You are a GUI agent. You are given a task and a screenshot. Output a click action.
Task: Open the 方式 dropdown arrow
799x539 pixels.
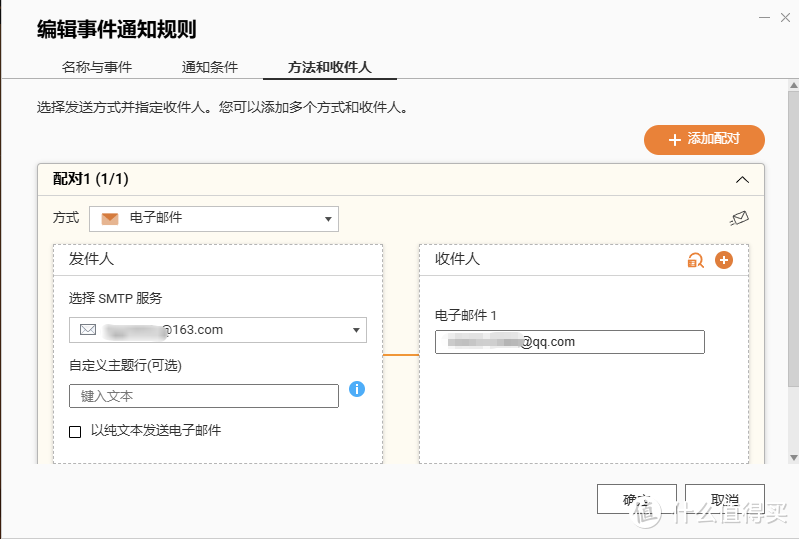pyautogui.click(x=327, y=219)
